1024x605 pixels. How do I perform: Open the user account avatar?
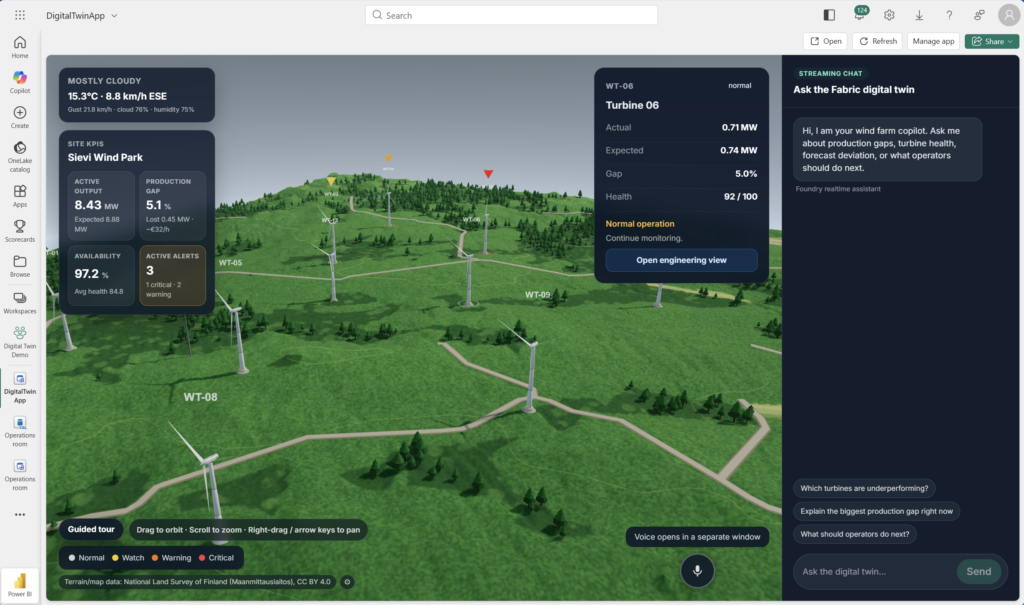1009,15
